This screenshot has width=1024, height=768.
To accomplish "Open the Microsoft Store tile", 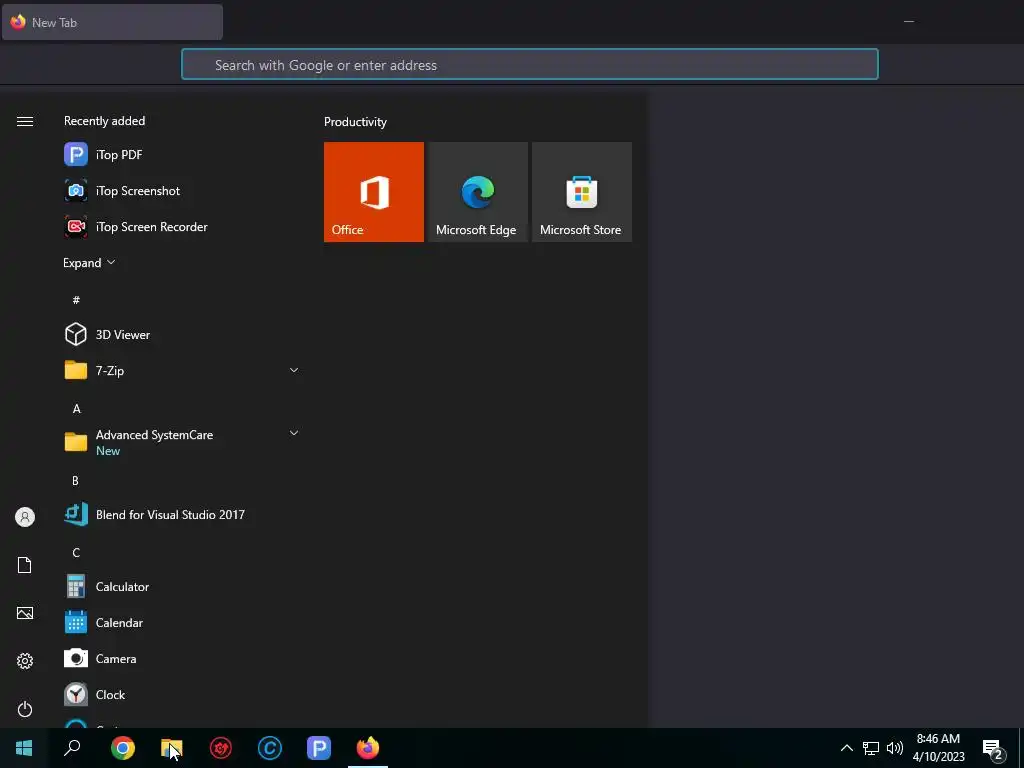I will [582, 192].
